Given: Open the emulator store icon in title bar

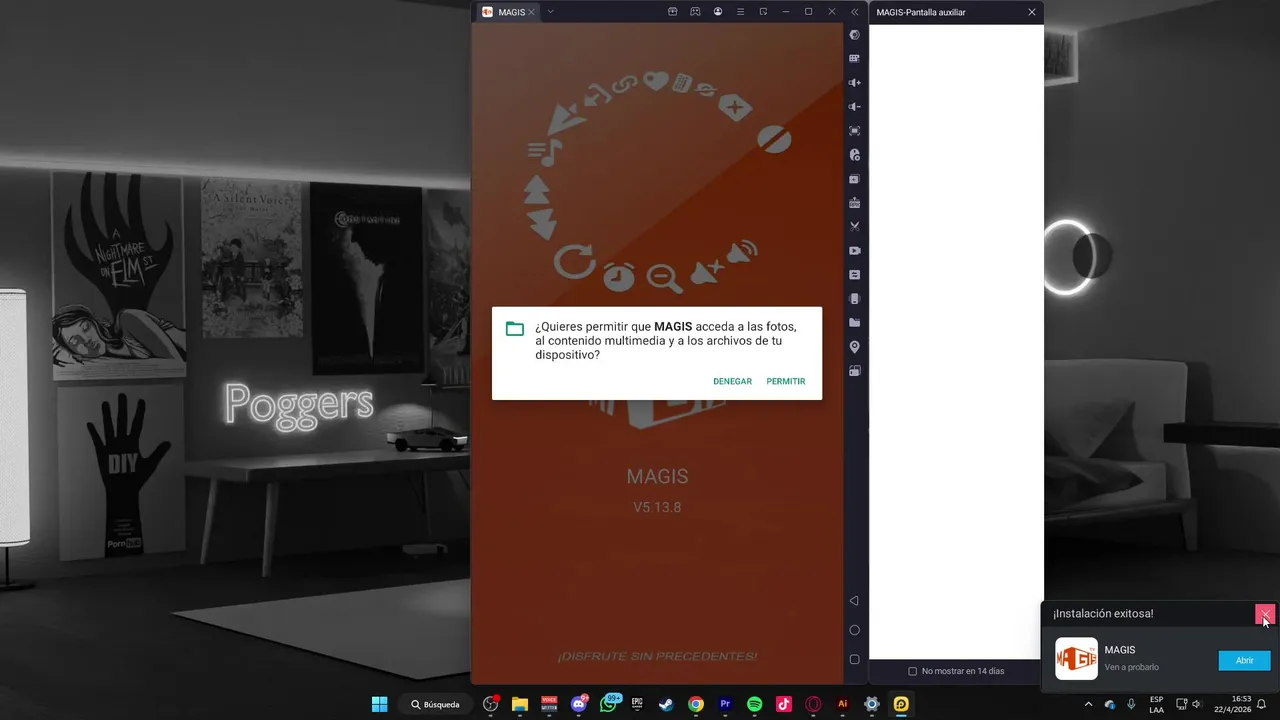Looking at the screenshot, I should (x=673, y=12).
